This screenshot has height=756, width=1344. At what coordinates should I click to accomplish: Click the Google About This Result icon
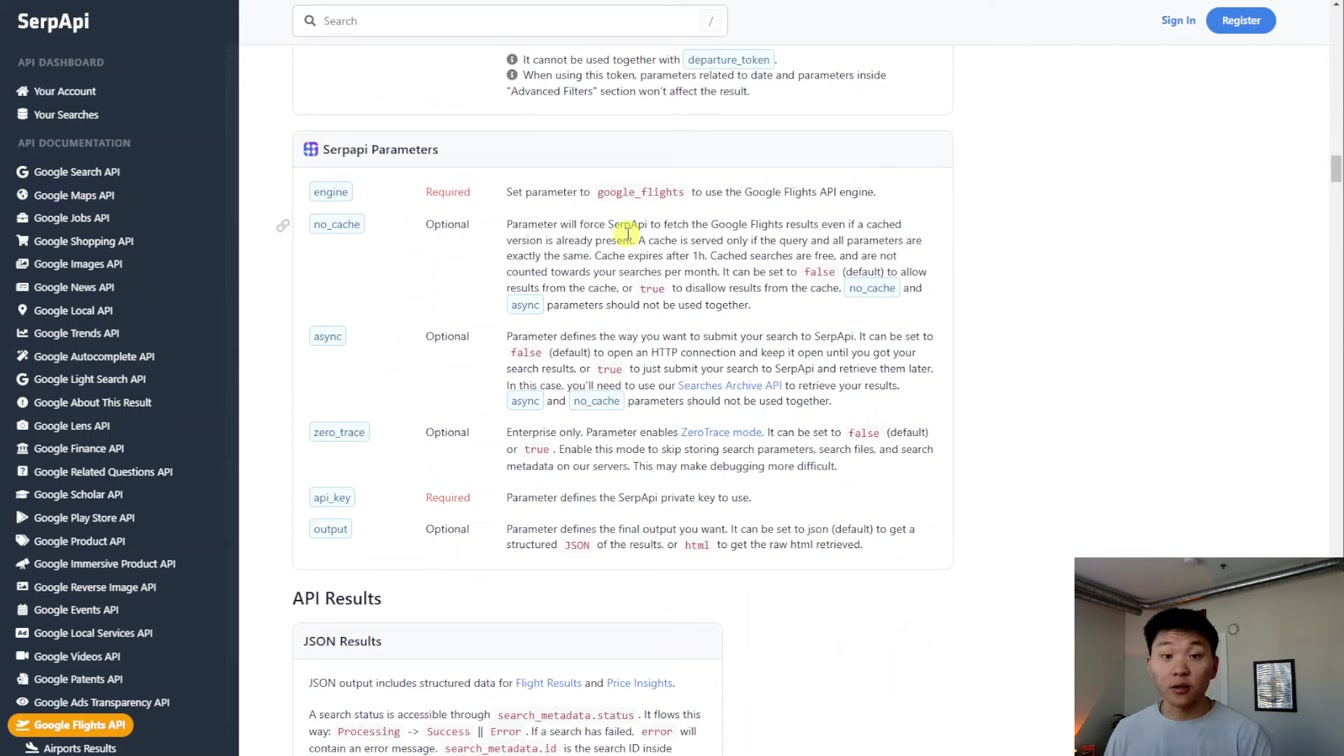click(x=22, y=402)
